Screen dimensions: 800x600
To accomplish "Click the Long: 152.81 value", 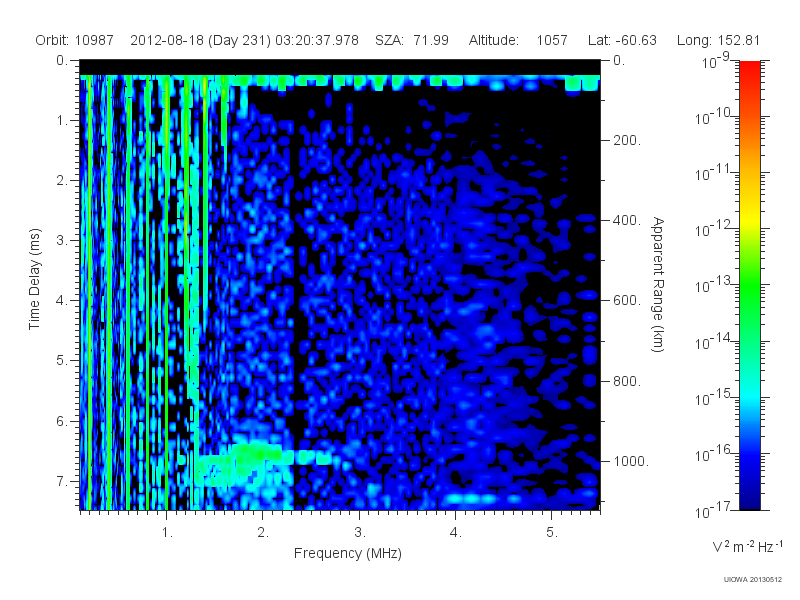I will click(x=718, y=40).
